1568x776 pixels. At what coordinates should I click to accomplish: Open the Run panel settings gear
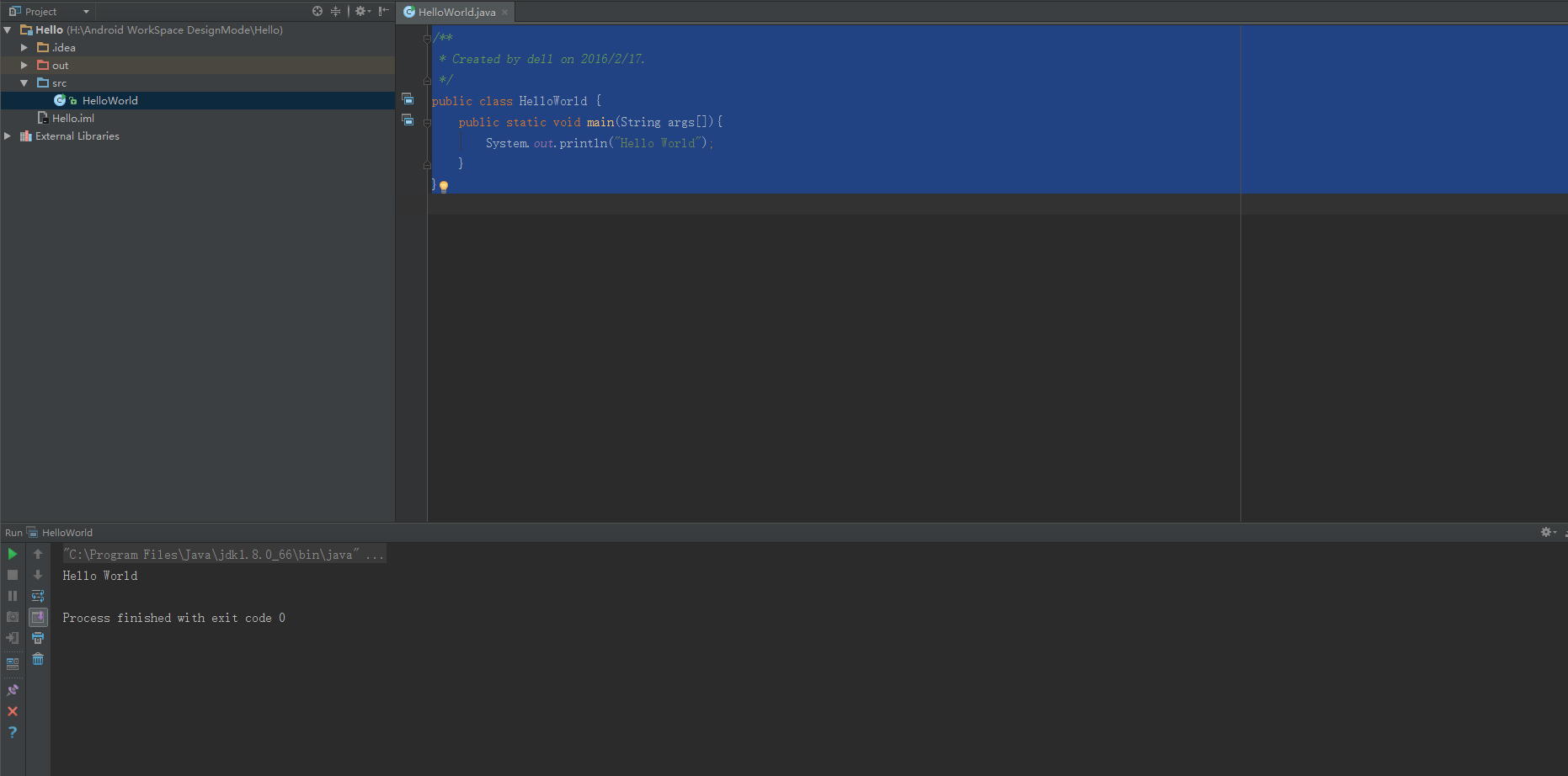point(1548,532)
